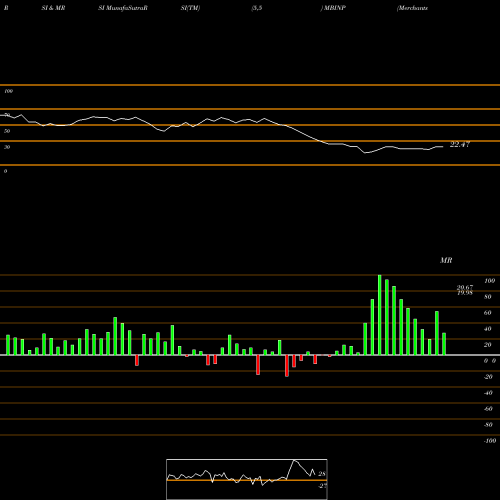Click the 79.98 value beside the histogram
500x500 pixels.
click(465, 293)
